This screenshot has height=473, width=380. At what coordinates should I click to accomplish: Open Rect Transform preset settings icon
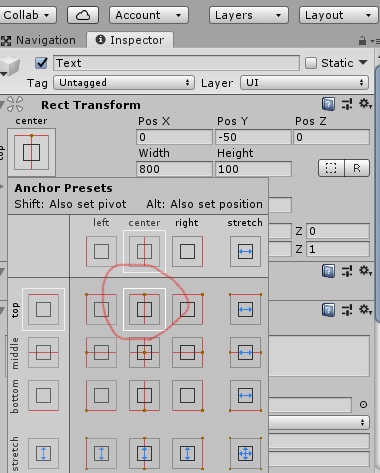pos(347,104)
